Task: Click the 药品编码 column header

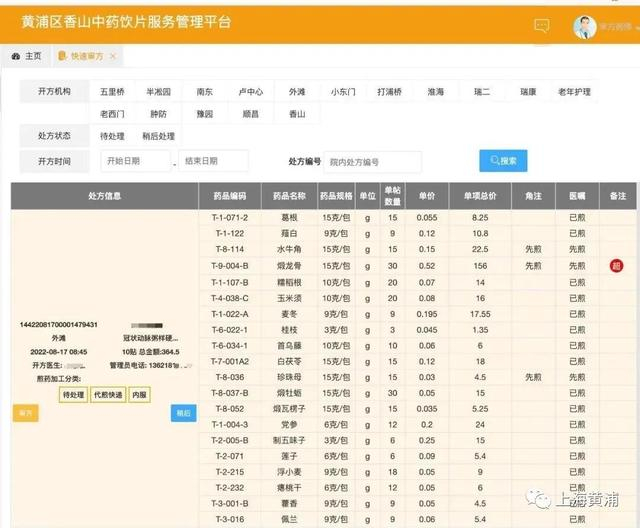Action: tap(230, 196)
